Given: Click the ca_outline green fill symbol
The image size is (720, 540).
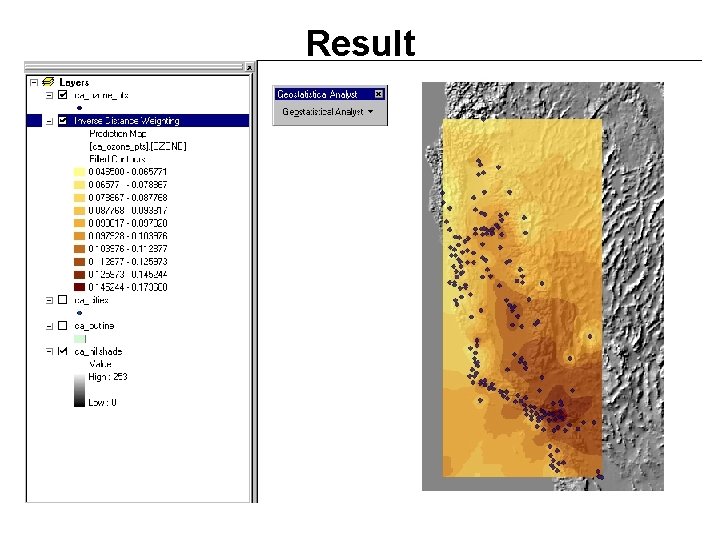Looking at the screenshot, I should click(x=80, y=339).
